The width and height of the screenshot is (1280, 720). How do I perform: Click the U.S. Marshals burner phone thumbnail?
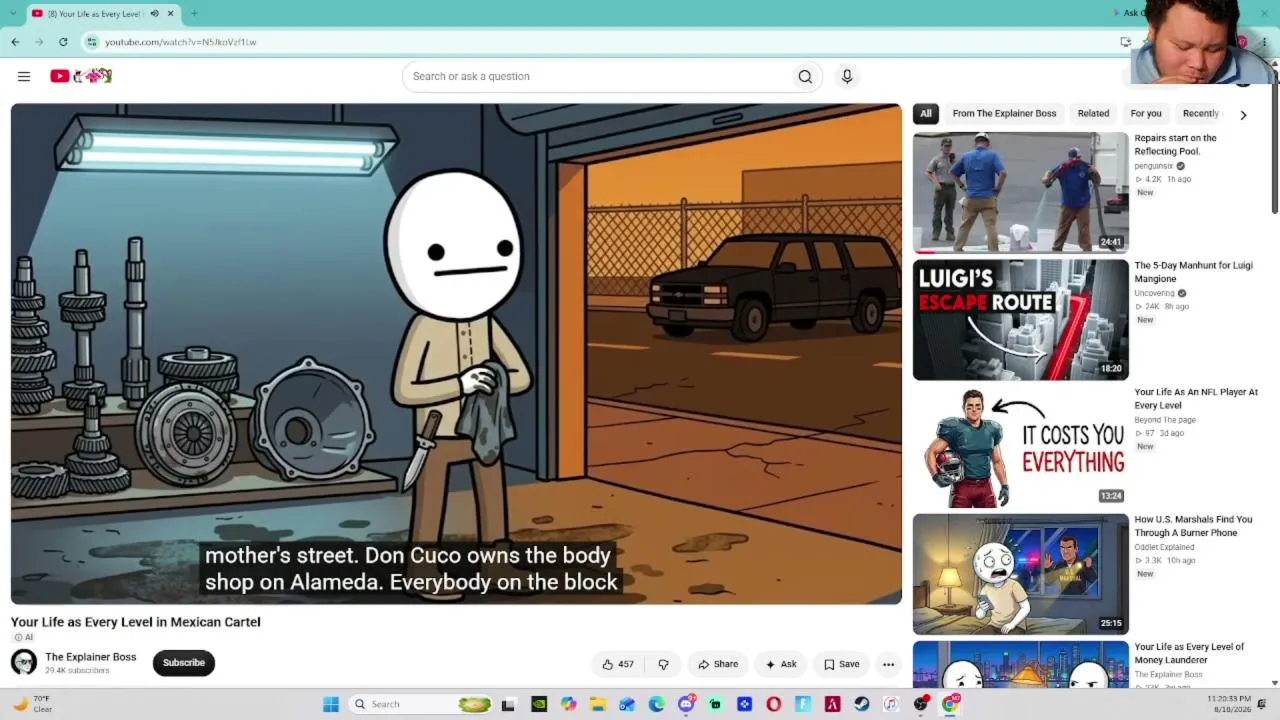[x=1020, y=574]
